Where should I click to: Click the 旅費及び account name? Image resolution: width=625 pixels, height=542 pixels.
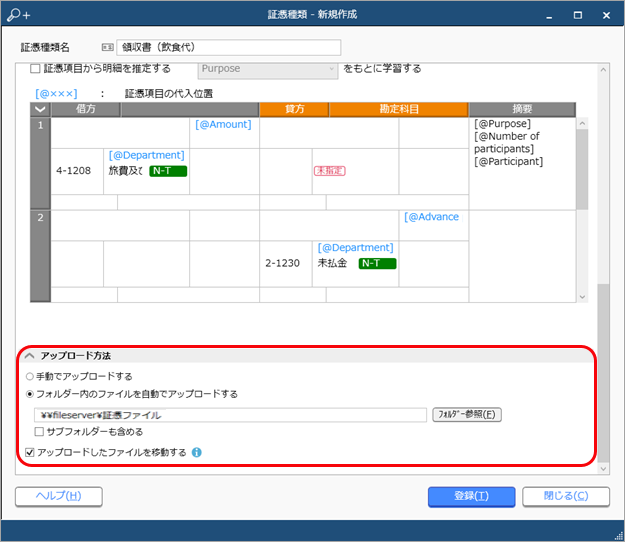pos(126,171)
